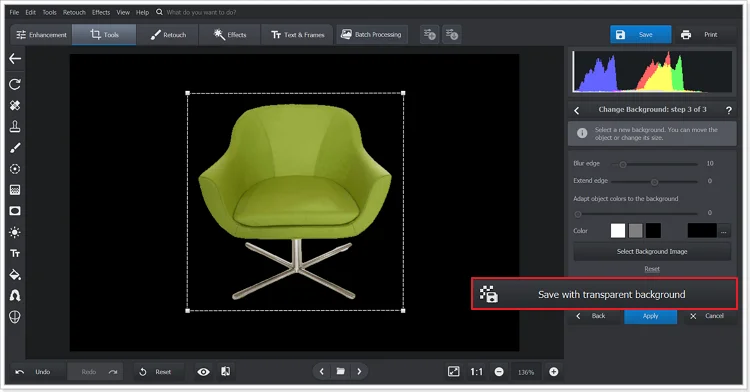
Task: Click the search field 'What do you want to do?'
Action: tap(201, 12)
